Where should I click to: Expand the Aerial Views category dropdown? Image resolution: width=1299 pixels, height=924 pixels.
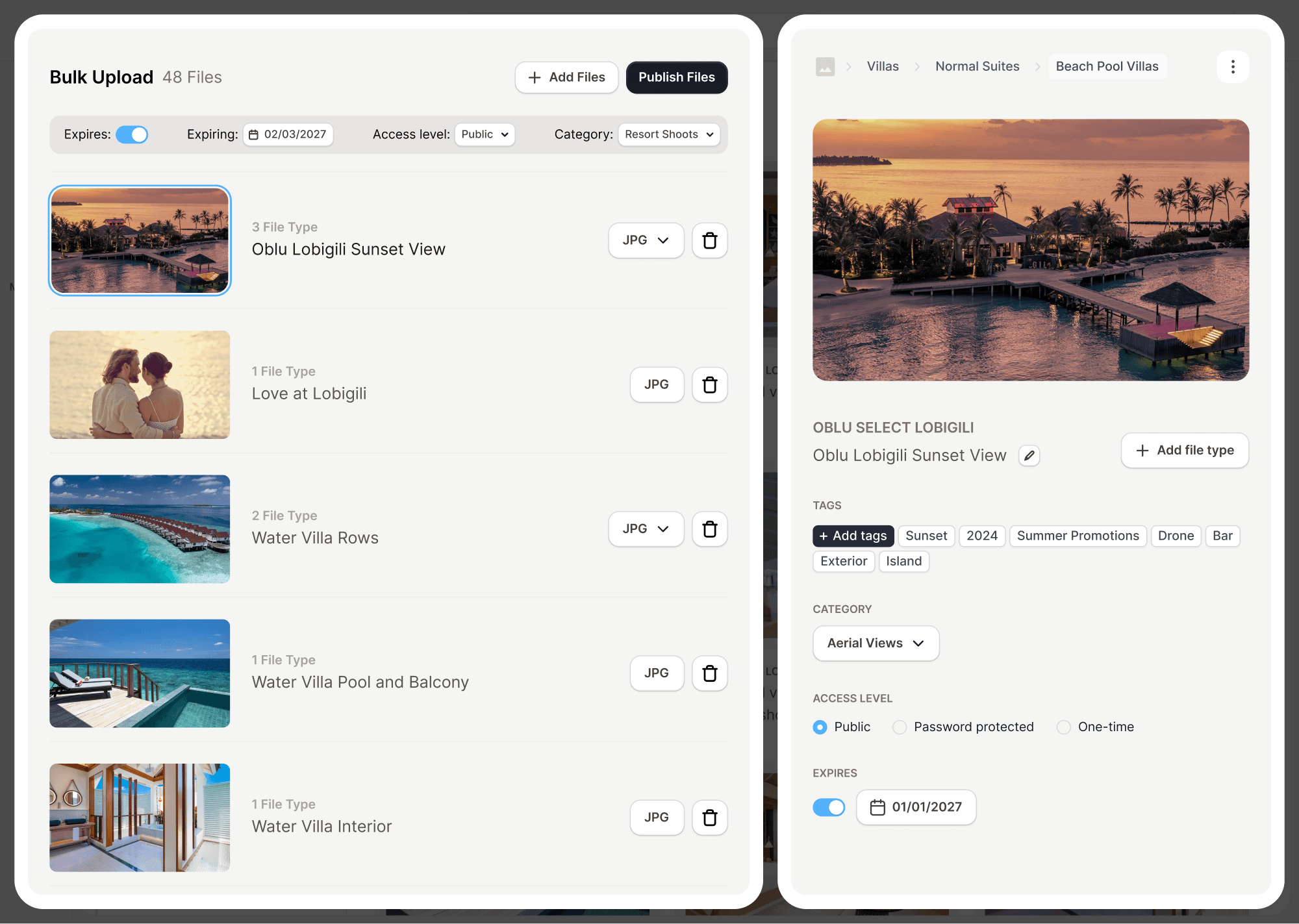[875, 643]
